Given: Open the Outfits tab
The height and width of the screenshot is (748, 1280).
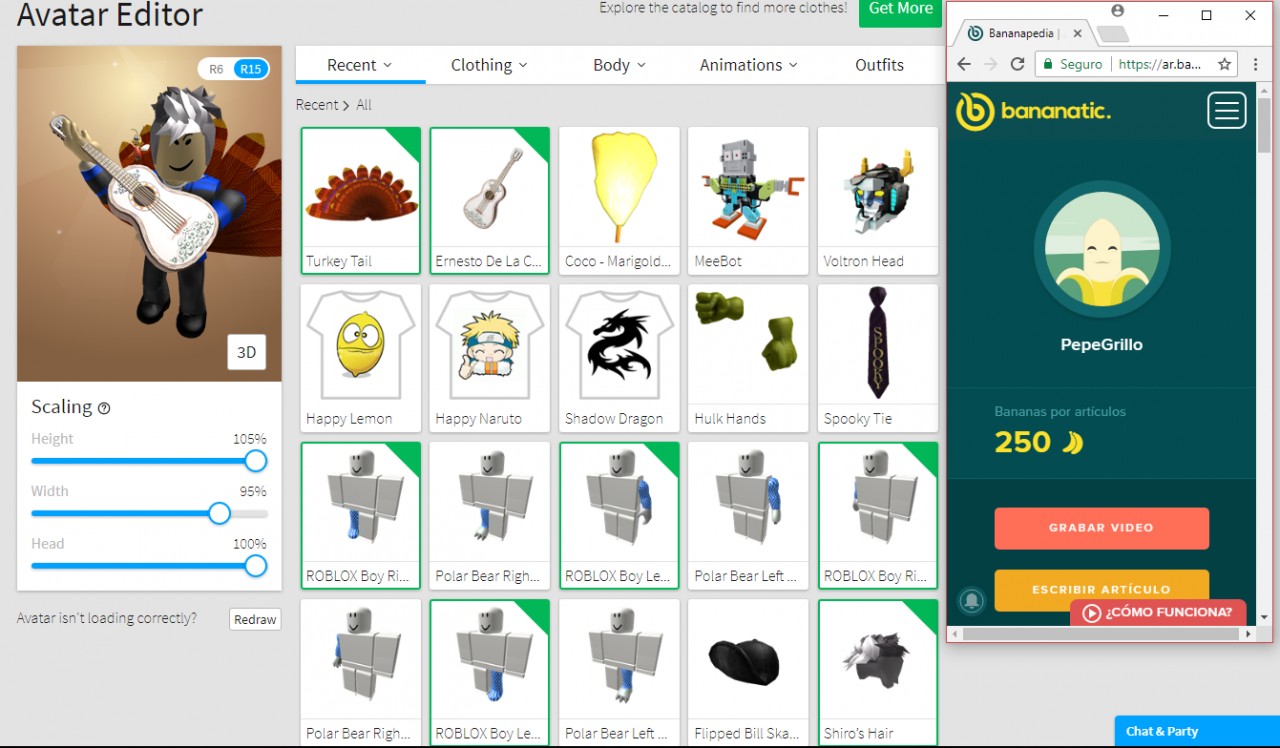Looking at the screenshot, I should pos(879,65).
